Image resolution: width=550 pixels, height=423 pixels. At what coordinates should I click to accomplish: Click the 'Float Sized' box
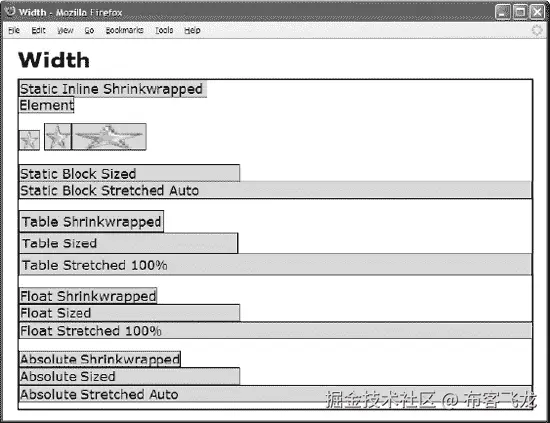click(x=129, y=313)
